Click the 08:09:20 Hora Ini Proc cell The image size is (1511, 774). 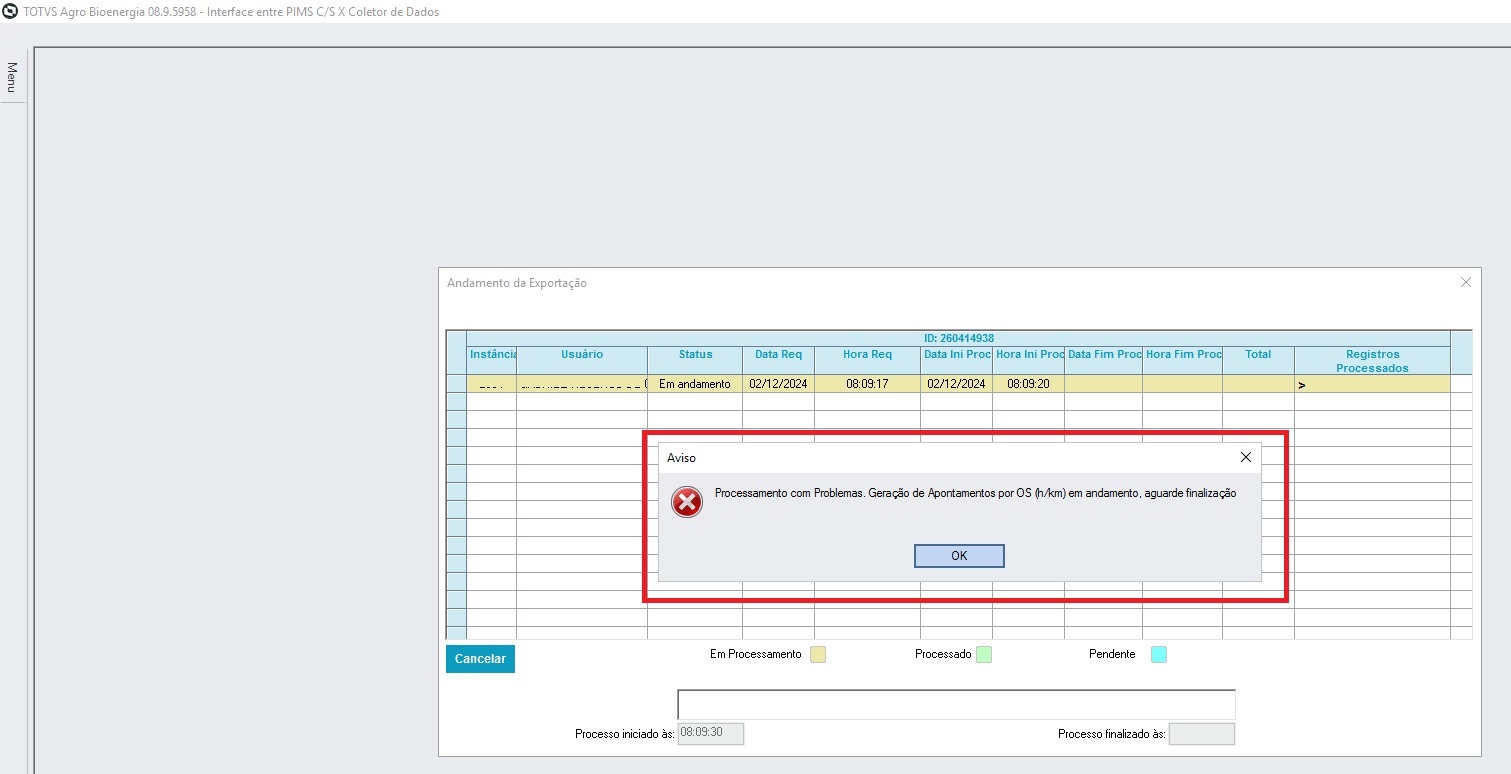point(1029,384)
